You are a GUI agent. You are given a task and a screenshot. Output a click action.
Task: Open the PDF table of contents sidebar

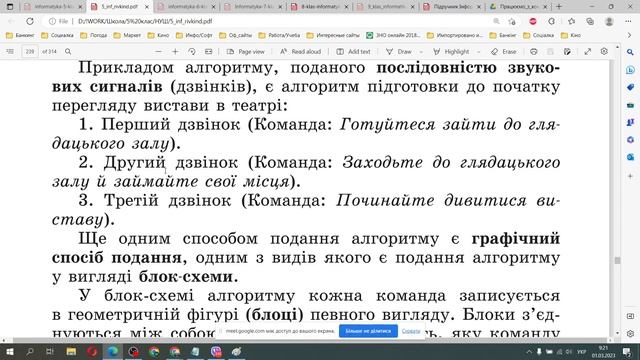coord(10,52)
